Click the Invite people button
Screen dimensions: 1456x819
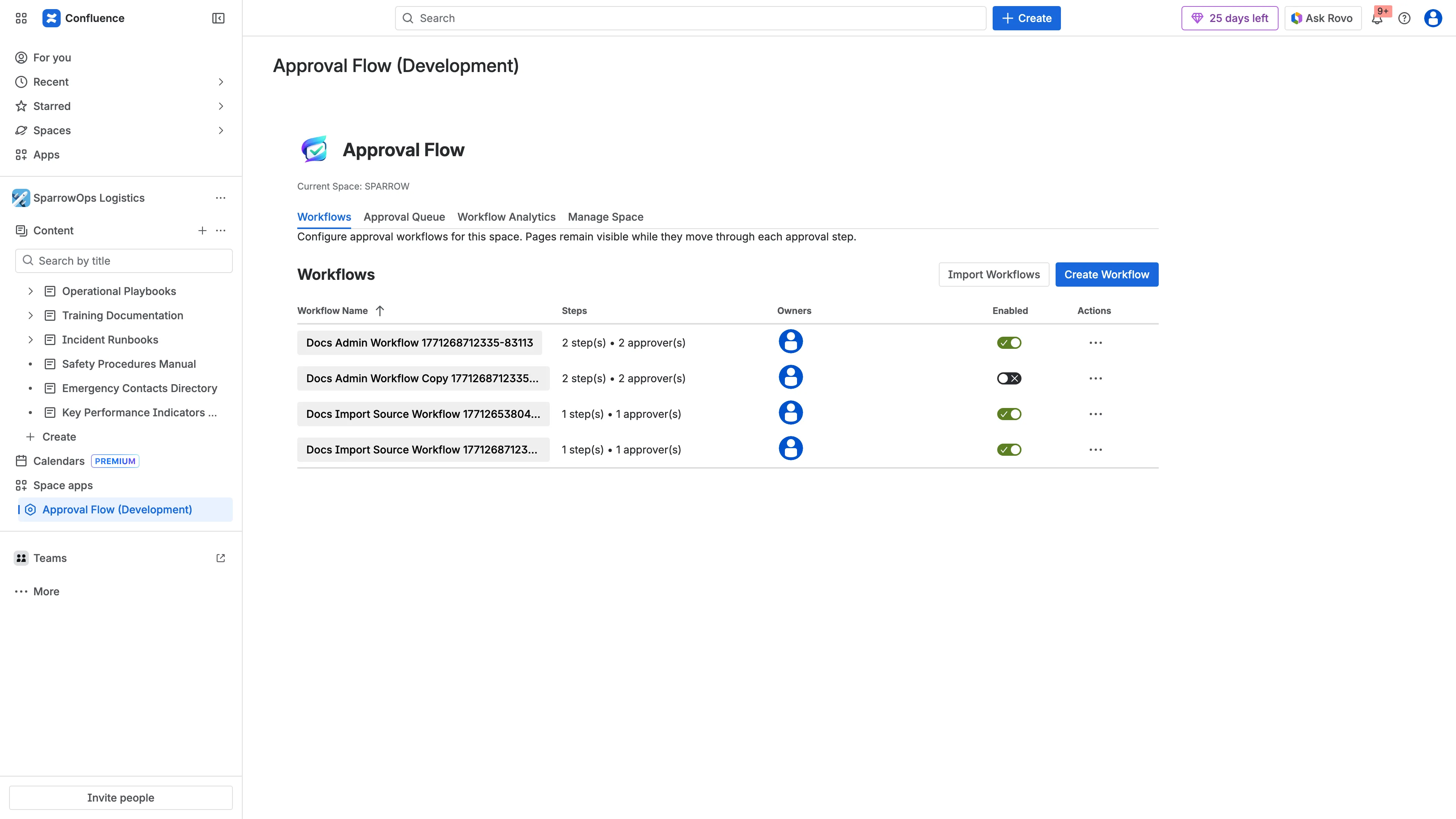[x=121, y=797]
